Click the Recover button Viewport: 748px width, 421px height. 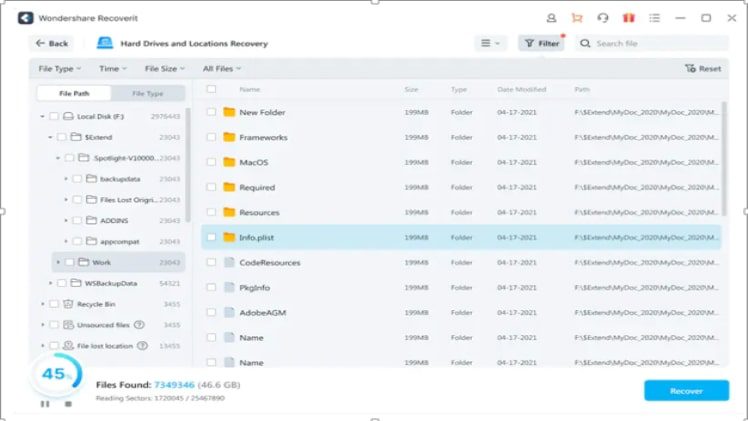coord(686,390)
